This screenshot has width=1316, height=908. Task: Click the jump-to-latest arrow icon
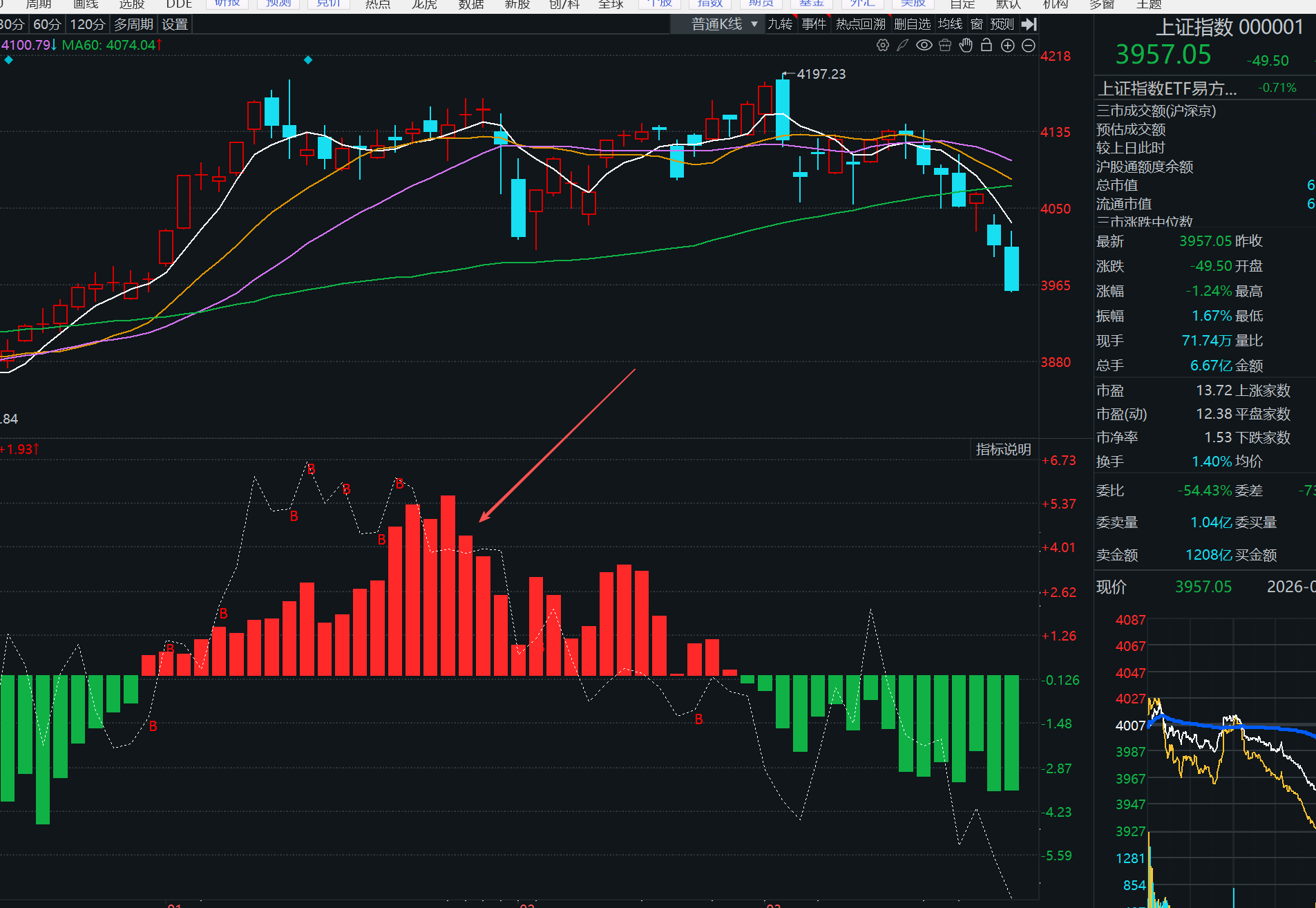point(1029,24)
